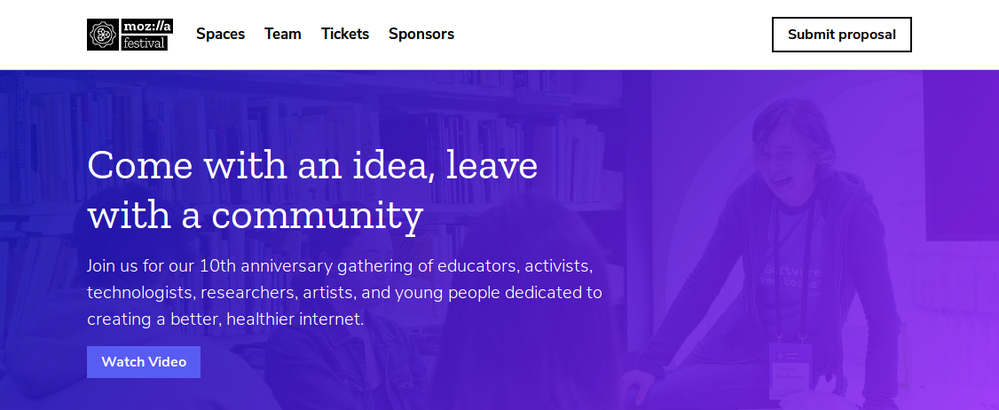Open the Tickets navigation link
The width and height of the screenshot is (999, 410).
[x=345, y=34]
